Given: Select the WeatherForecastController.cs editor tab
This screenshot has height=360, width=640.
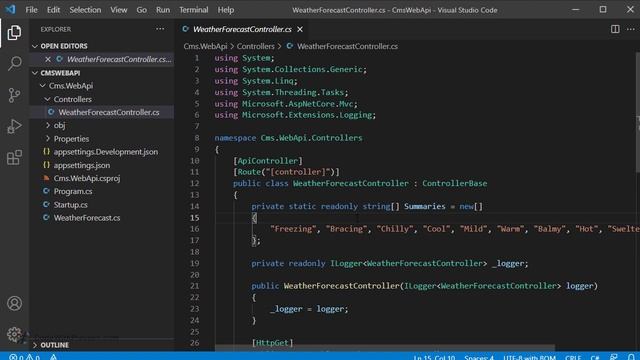Looking at the screenshot, I should tap(242, 29).
